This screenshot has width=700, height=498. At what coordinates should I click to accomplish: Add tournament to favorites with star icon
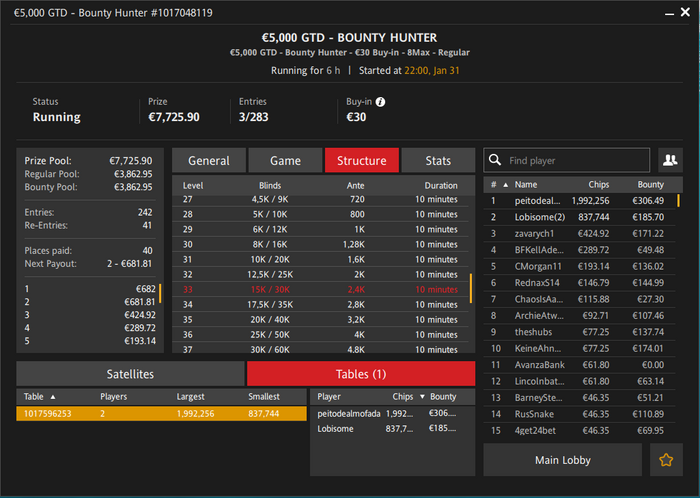pos(666,460)
